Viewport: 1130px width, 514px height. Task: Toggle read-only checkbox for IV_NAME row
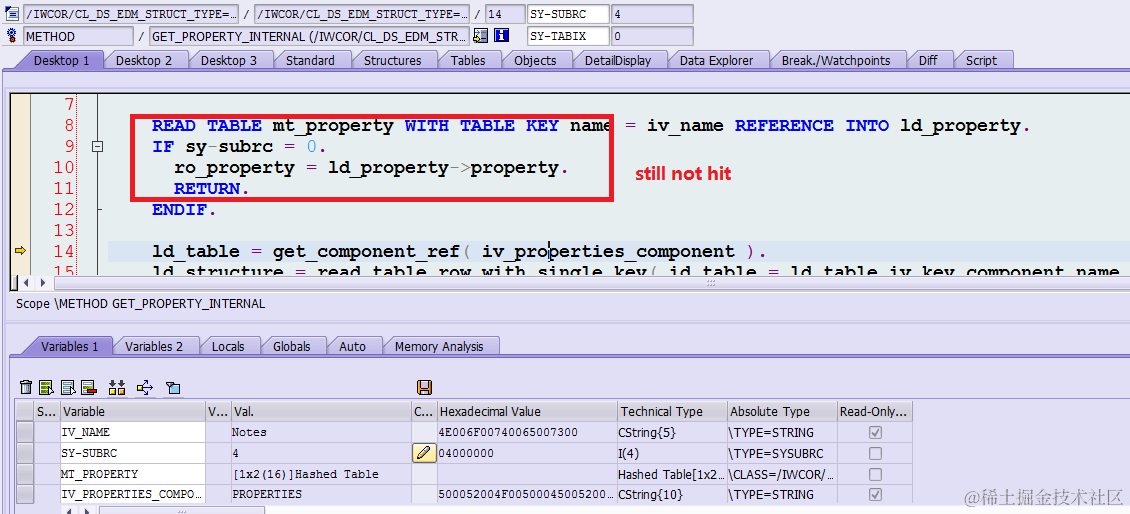point(876,433)
